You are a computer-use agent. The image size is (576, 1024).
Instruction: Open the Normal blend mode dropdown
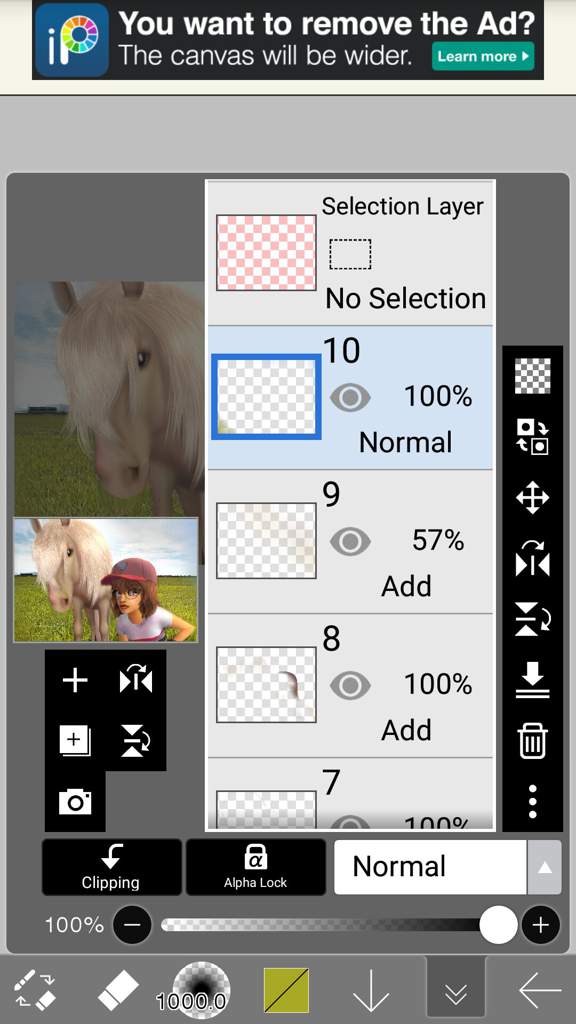[x=431, y=867]
